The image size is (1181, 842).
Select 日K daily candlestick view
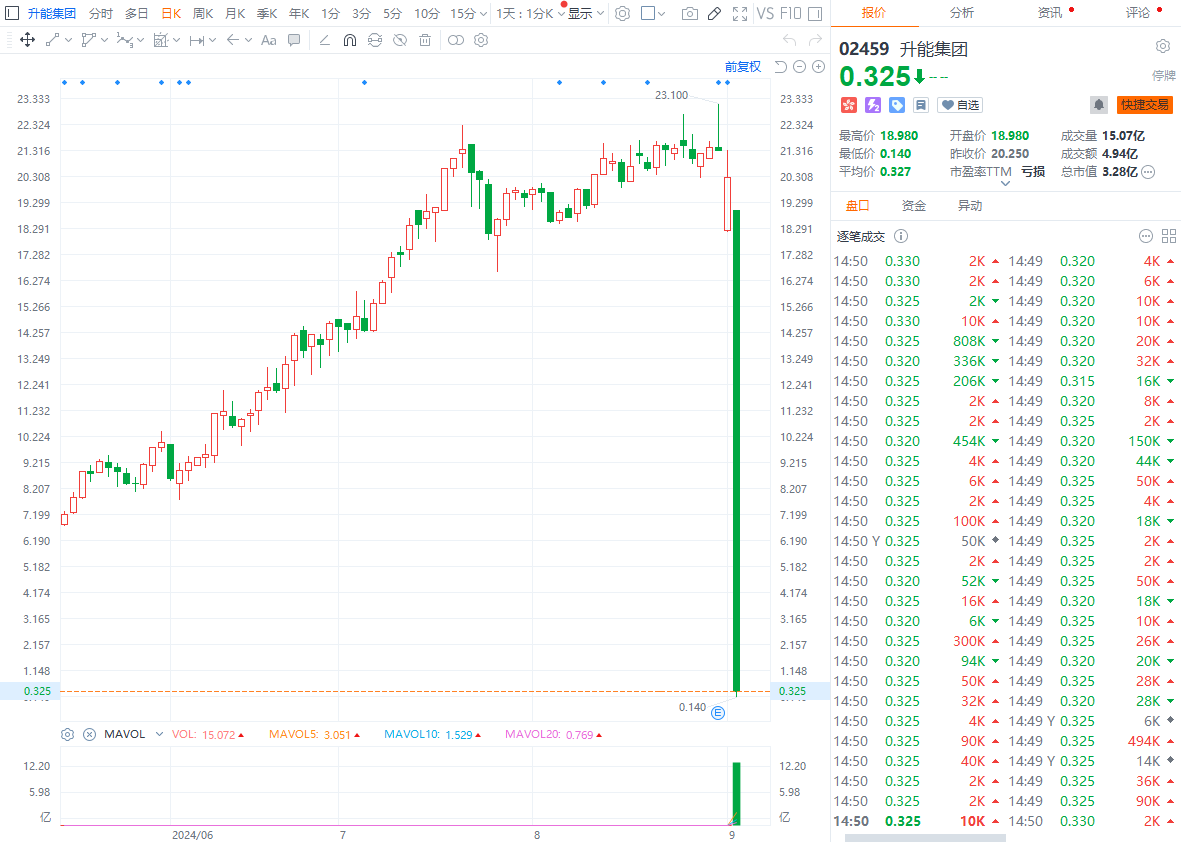[171, 14]
